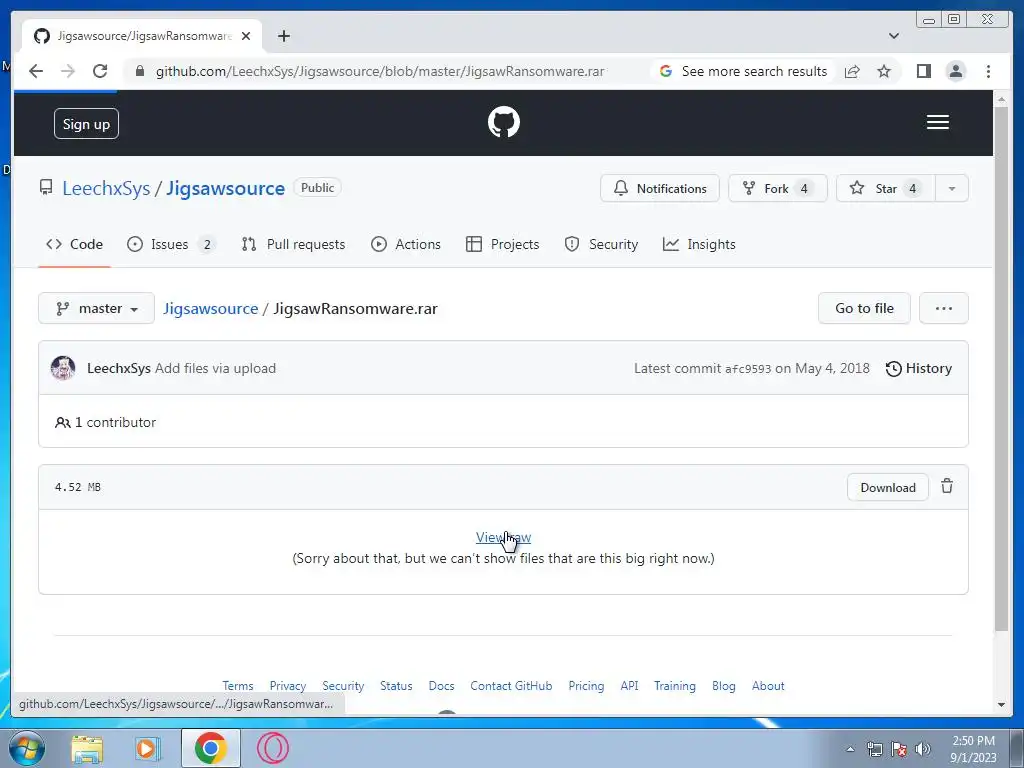Expand the tab search dropdown chevron
The height and width of the screenshot is (768, 1024).
(893, 36)
